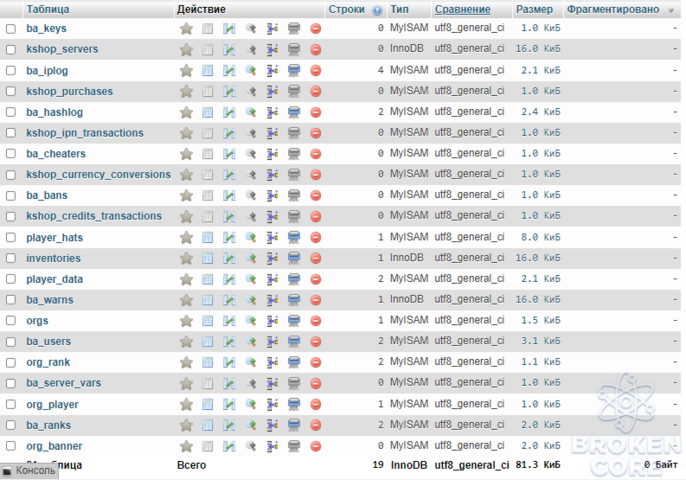Click InnoDB type in inventories row

406,258
